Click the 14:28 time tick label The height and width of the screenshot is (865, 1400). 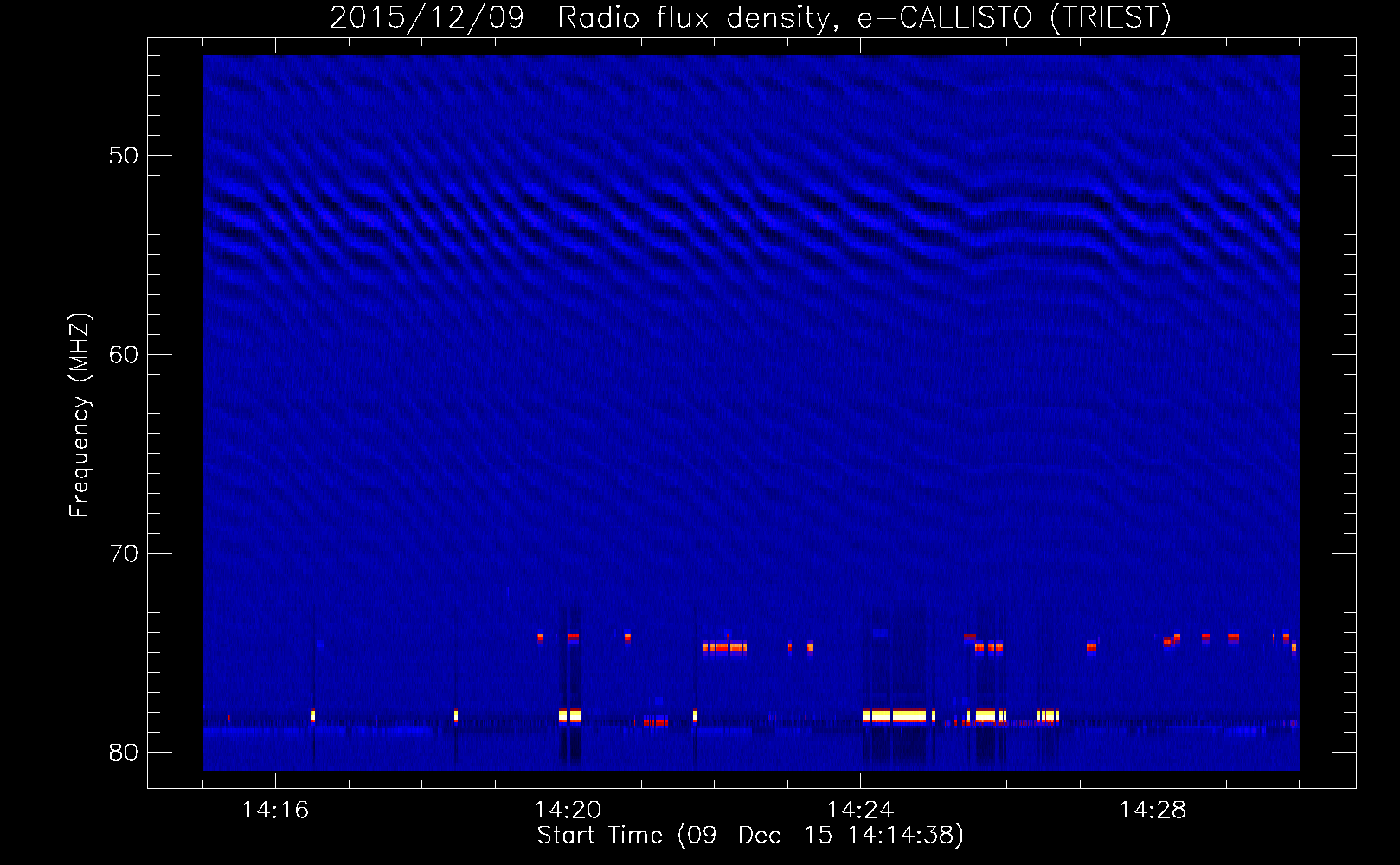(x=1153, y=810)
